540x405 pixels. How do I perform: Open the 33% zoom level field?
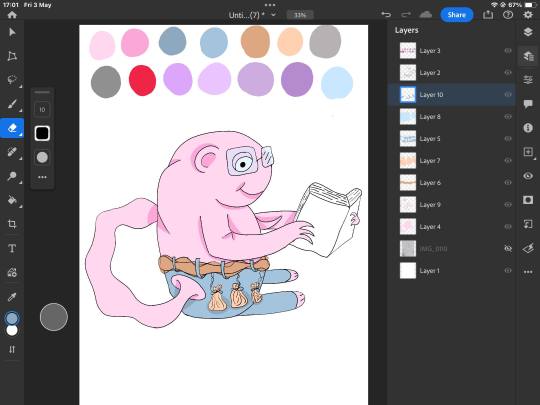click(x=300, y=15)
